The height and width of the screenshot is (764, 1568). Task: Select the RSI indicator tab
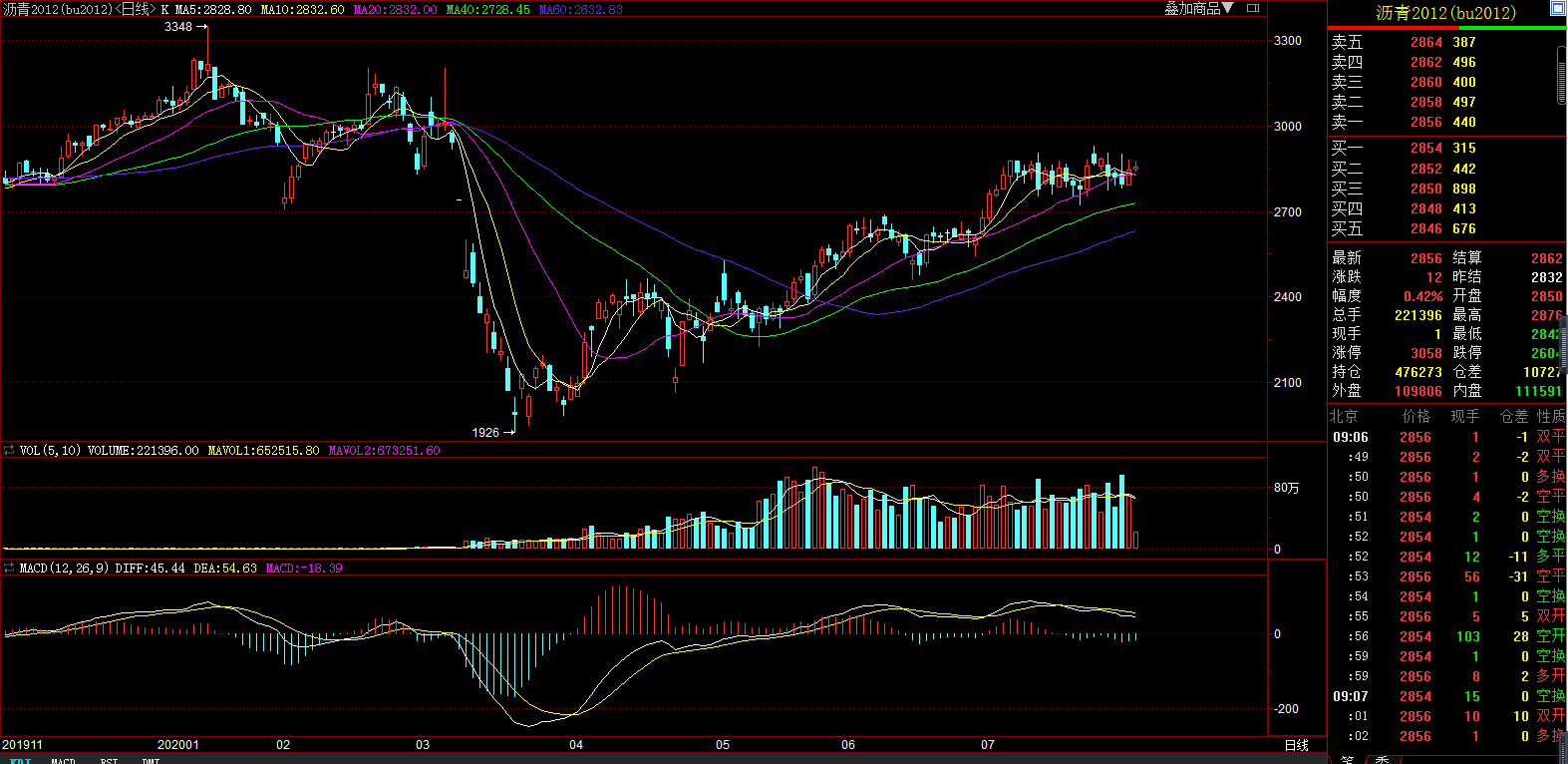[x=109, y=761]
